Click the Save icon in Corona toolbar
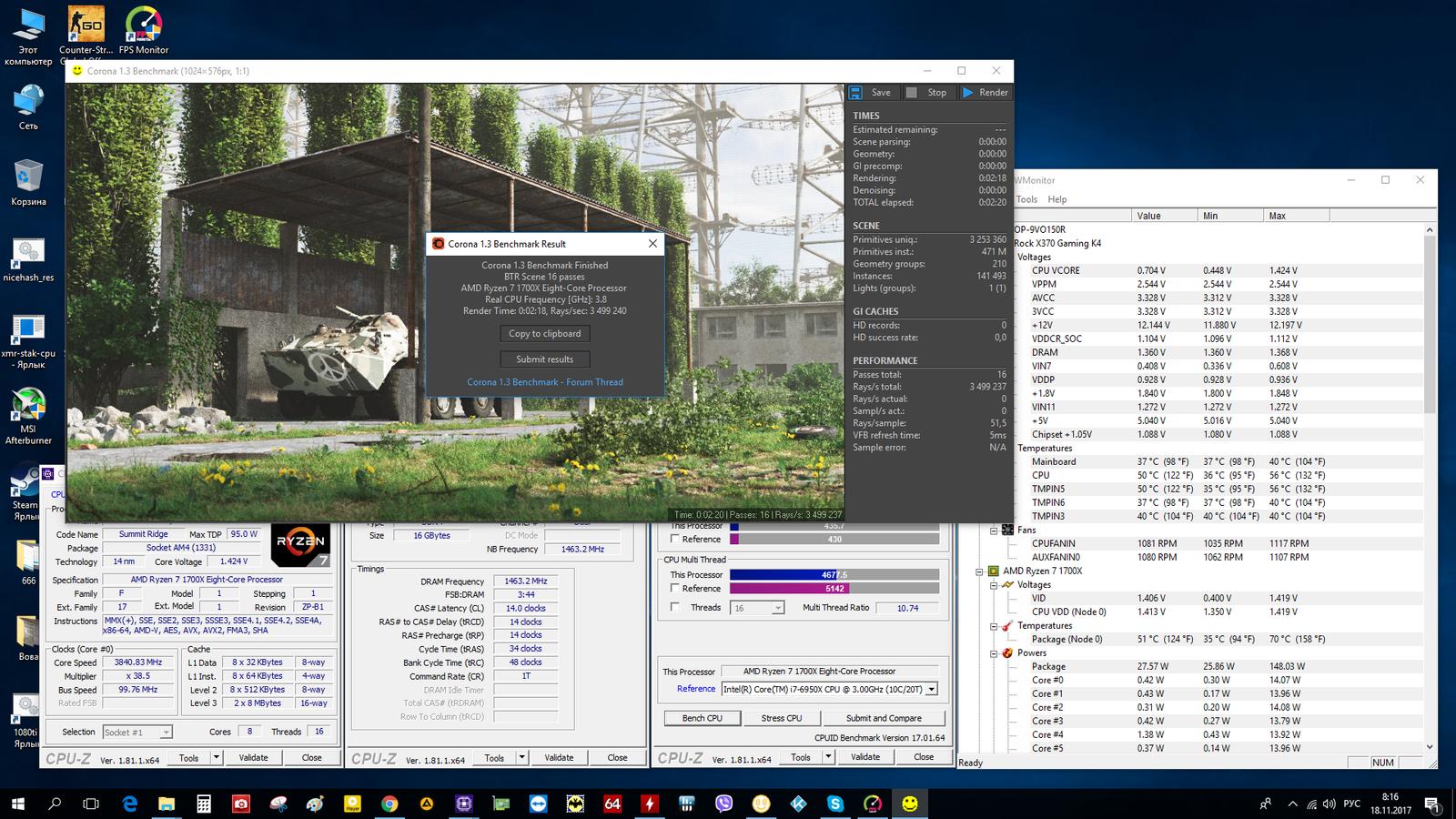 [856, 93]
